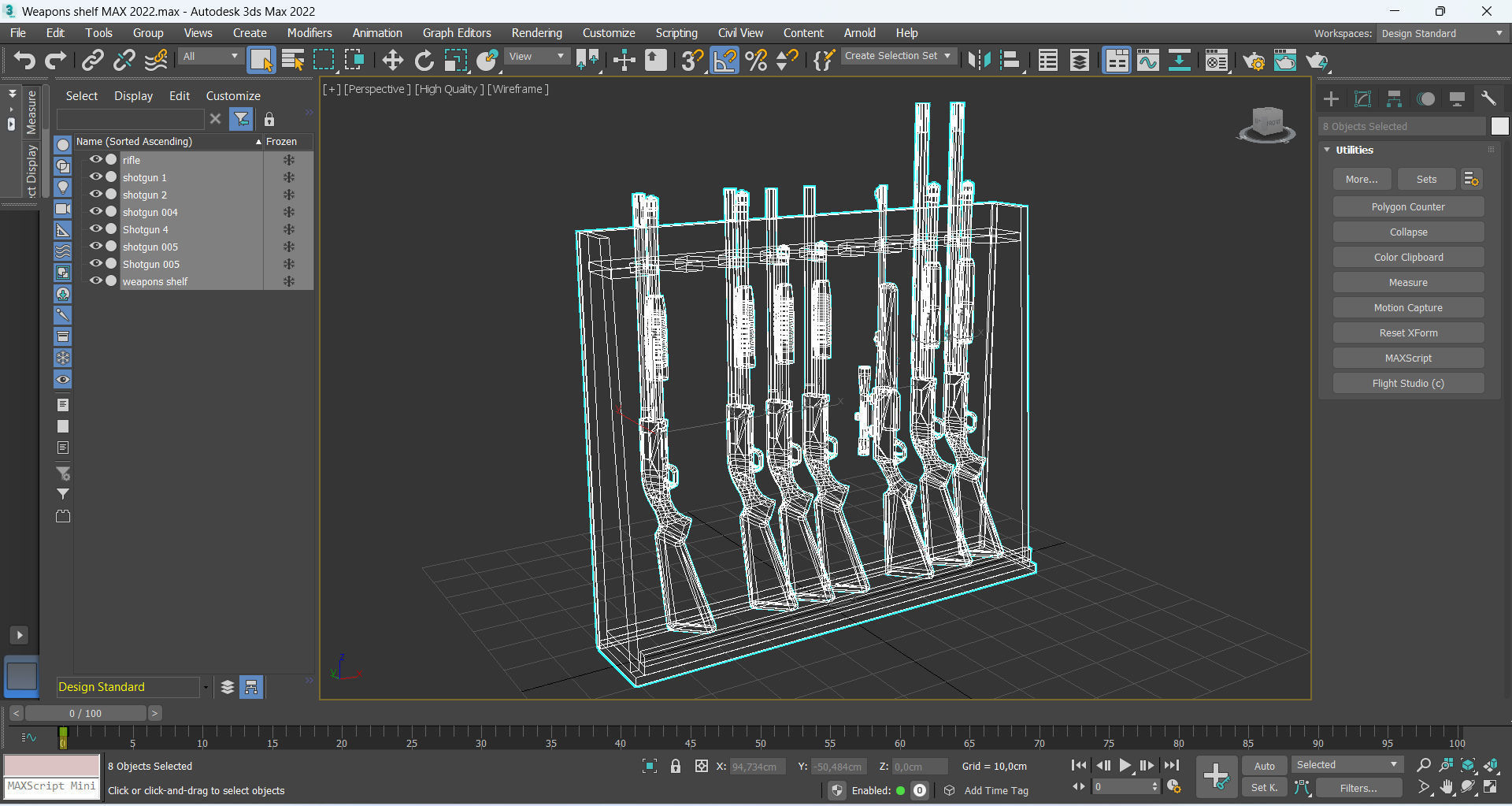Open key filter Selected dropdown
Image resolution: width=1512 pixels, height=806 pixels.
point(1347,765)
